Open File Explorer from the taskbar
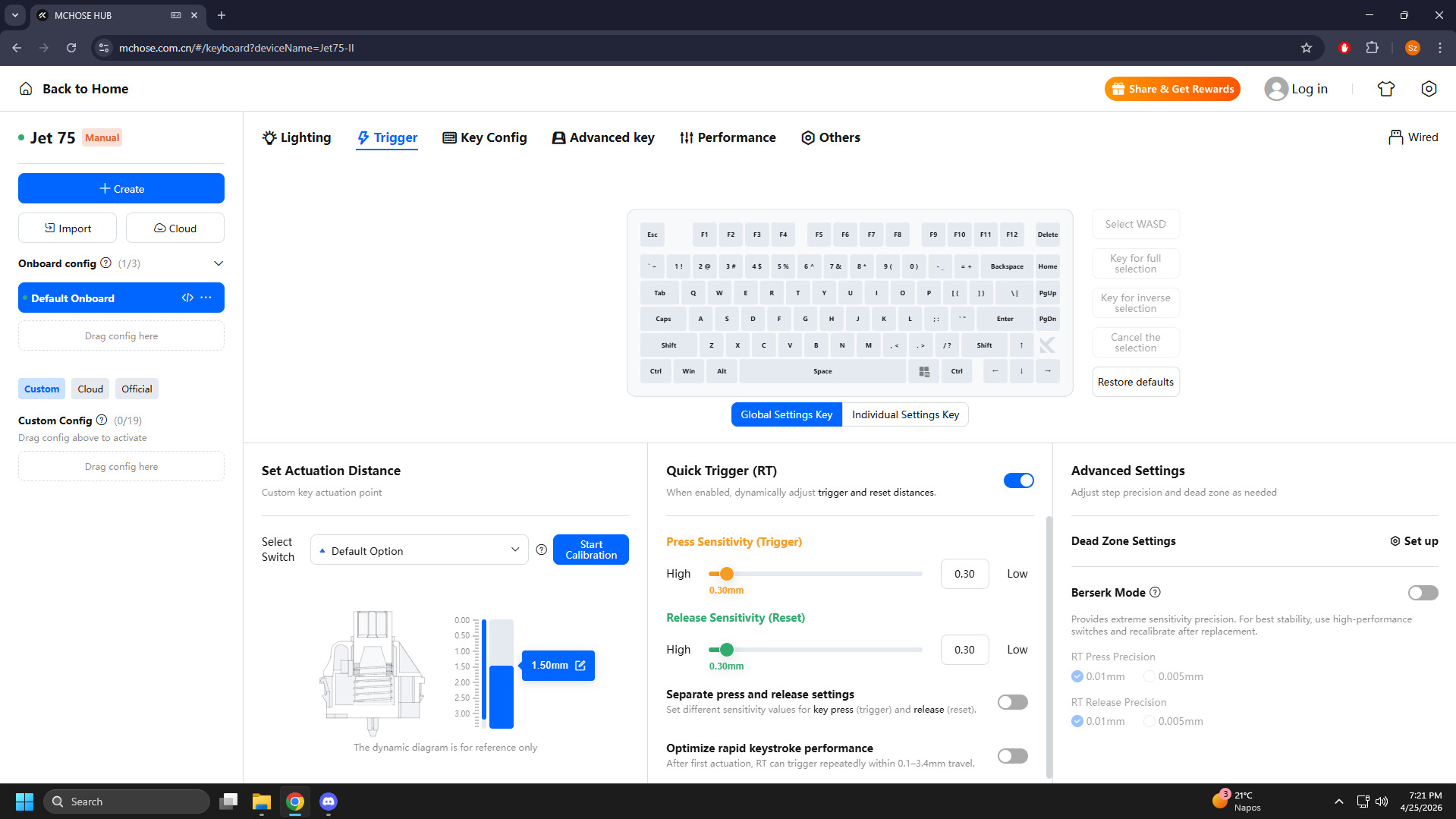 click(x=262, y=802)
